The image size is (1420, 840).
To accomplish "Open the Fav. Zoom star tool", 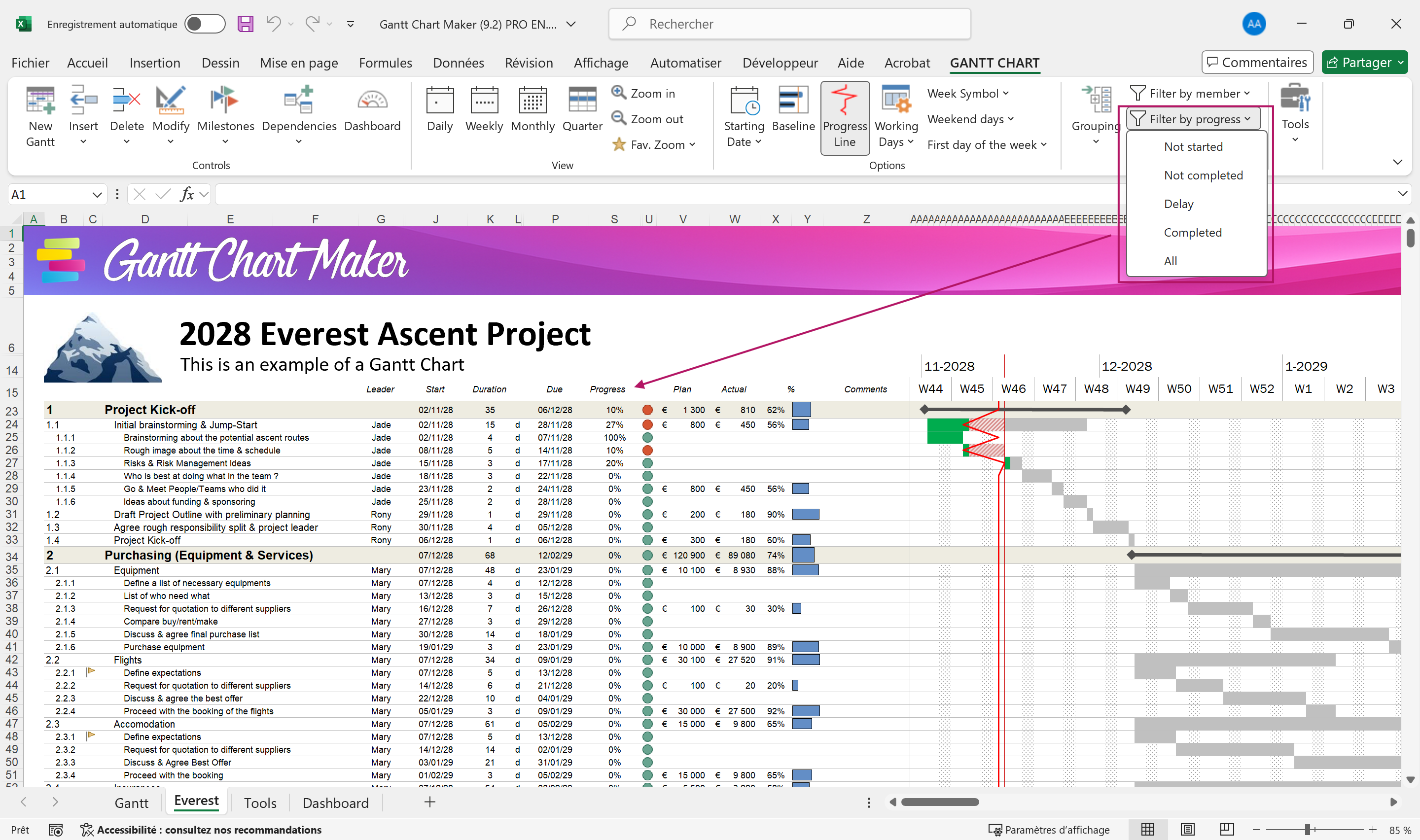I will tap(654, 144).
